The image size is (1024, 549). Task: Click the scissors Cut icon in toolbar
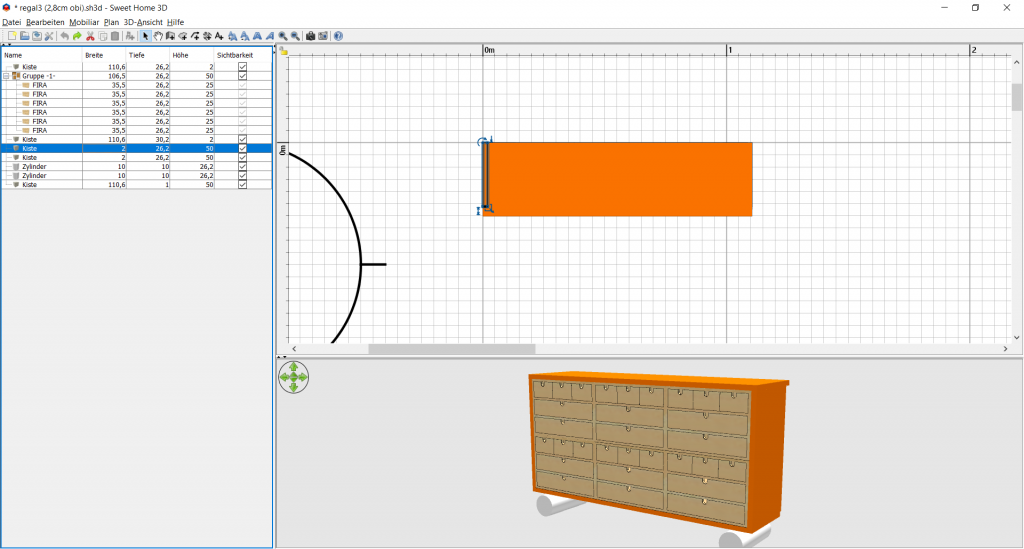tap(90, 36)
